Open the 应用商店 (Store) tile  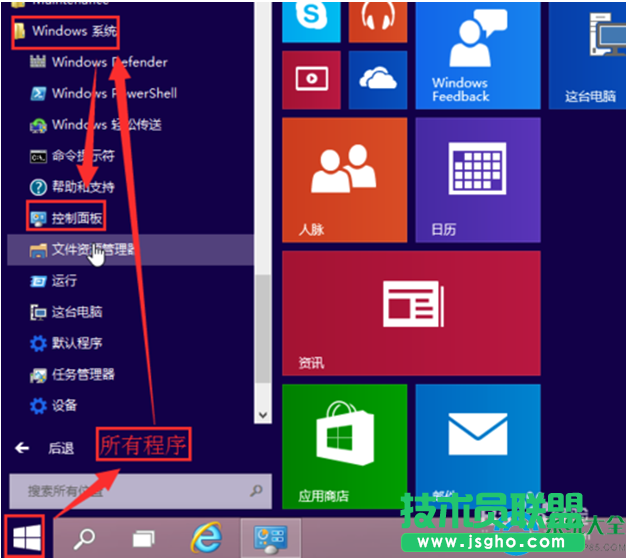tap(344, 447)
